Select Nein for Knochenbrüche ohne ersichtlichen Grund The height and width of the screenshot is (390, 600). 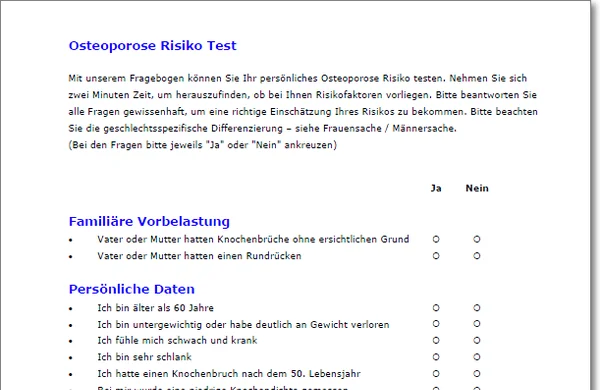476,239
